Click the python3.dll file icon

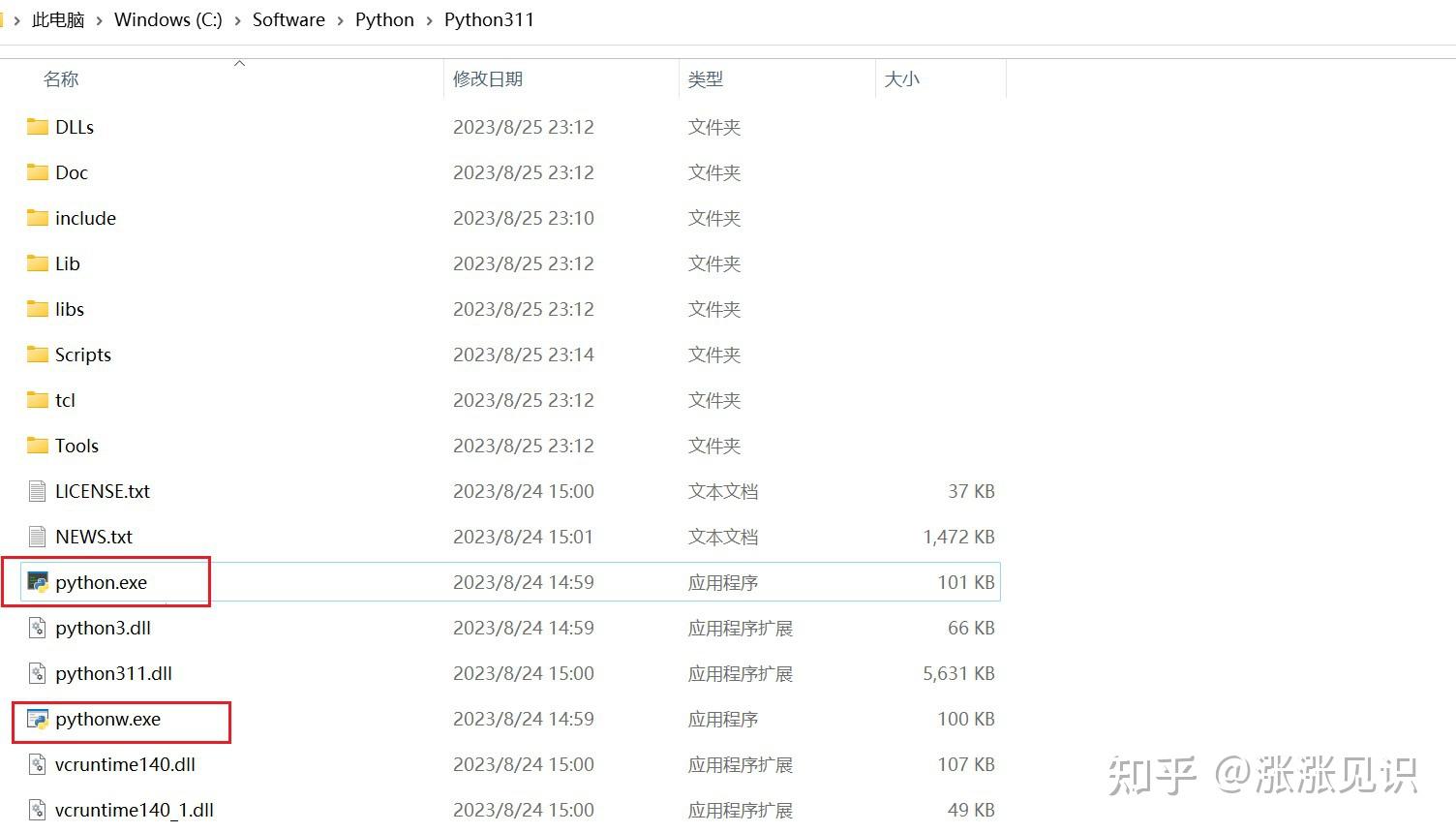coord(38,628)
